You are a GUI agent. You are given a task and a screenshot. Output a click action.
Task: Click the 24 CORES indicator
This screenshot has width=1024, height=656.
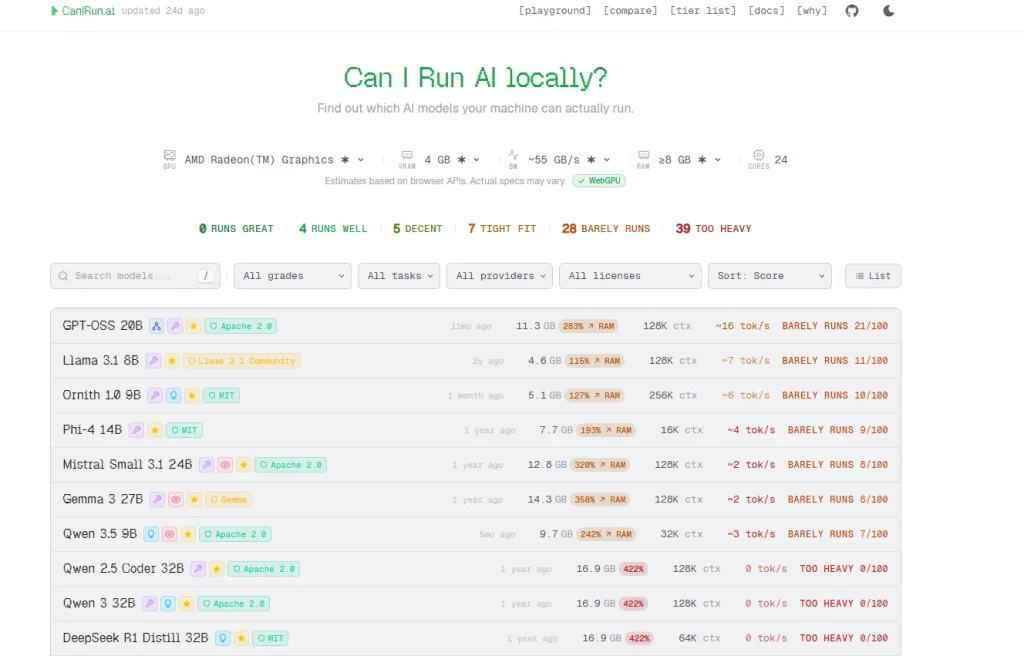pyautogui.click(x=768, y=159)
